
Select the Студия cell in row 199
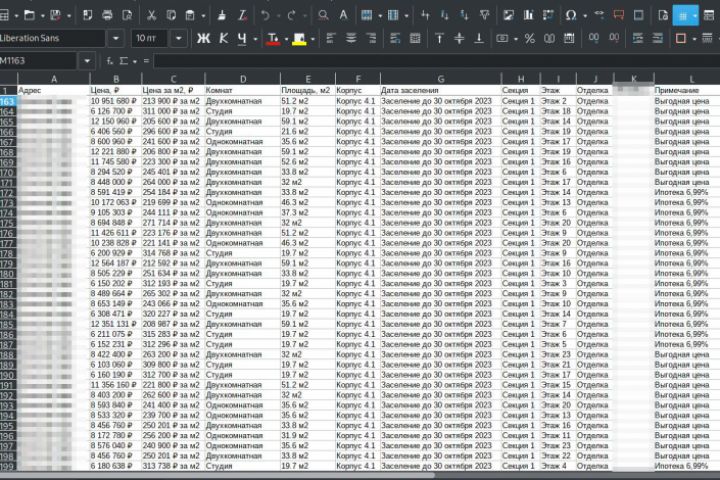[x=242, y=466]
